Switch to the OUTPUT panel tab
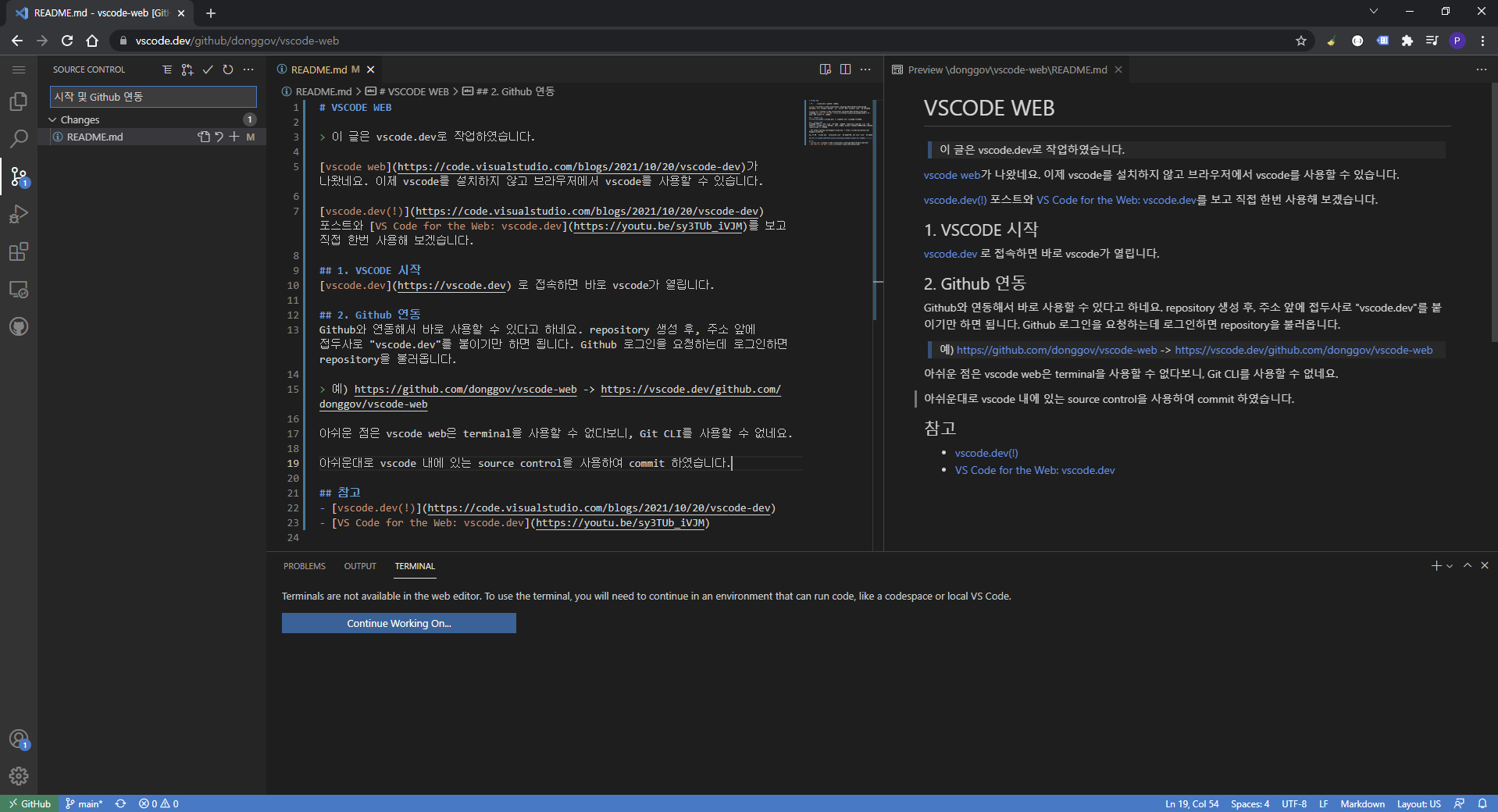This screenshot has height=812, width=1498. pos(360,566)
